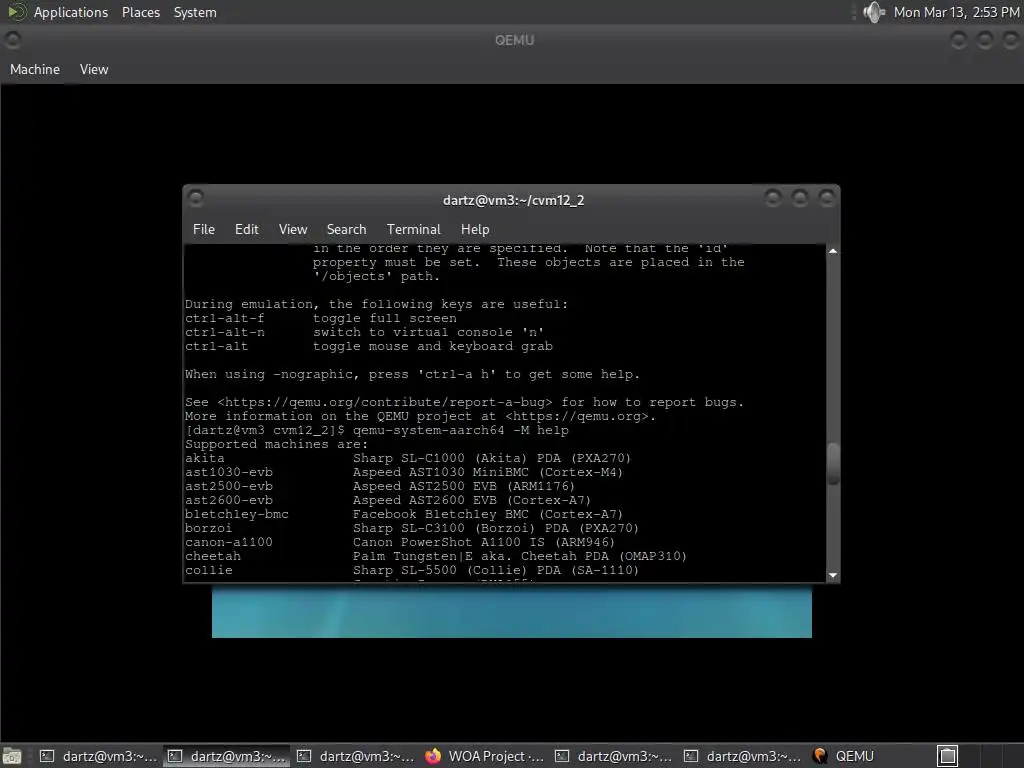Image resolution: width=1024 pixels, height=768 pixels.
Task: Click the QEMU icon in bottom taskbar
Action: pos(820,756)
